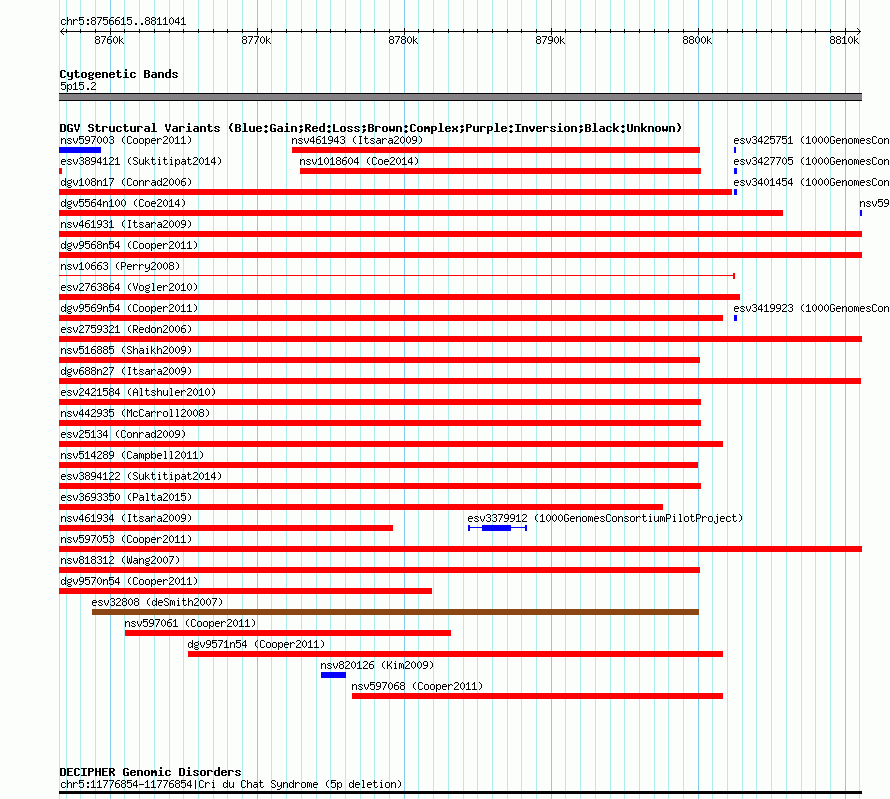
Task: Click nsv442935 (McCarroll2008) label
Action: pyautogui.click(x=135, y=413)
